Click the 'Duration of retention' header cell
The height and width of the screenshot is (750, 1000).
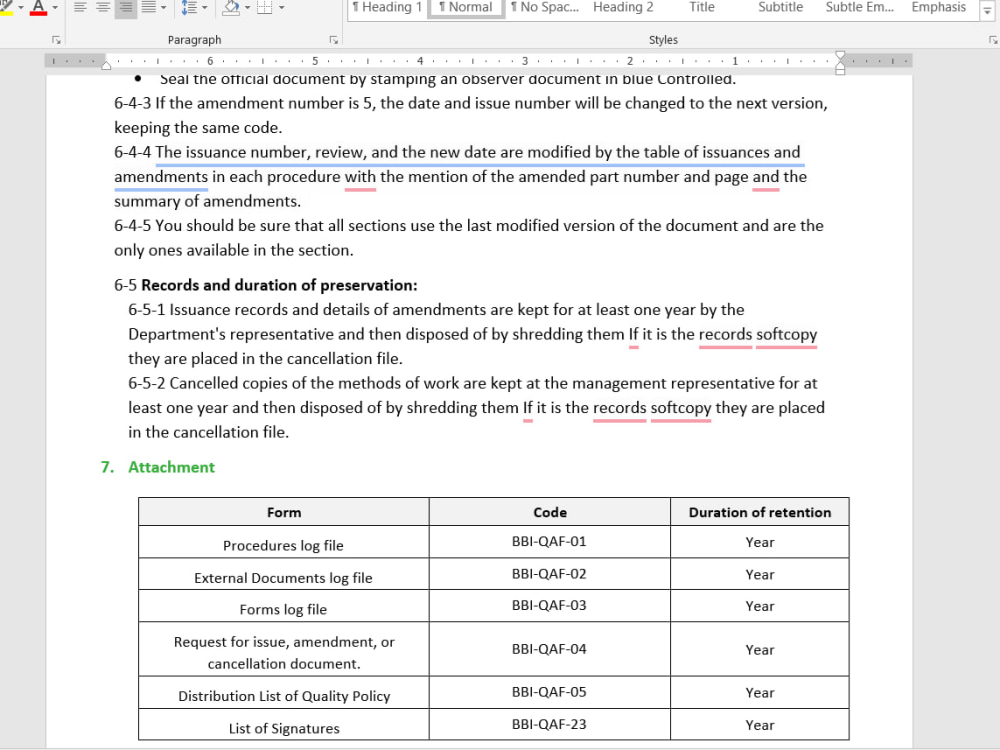coord(760,512)
